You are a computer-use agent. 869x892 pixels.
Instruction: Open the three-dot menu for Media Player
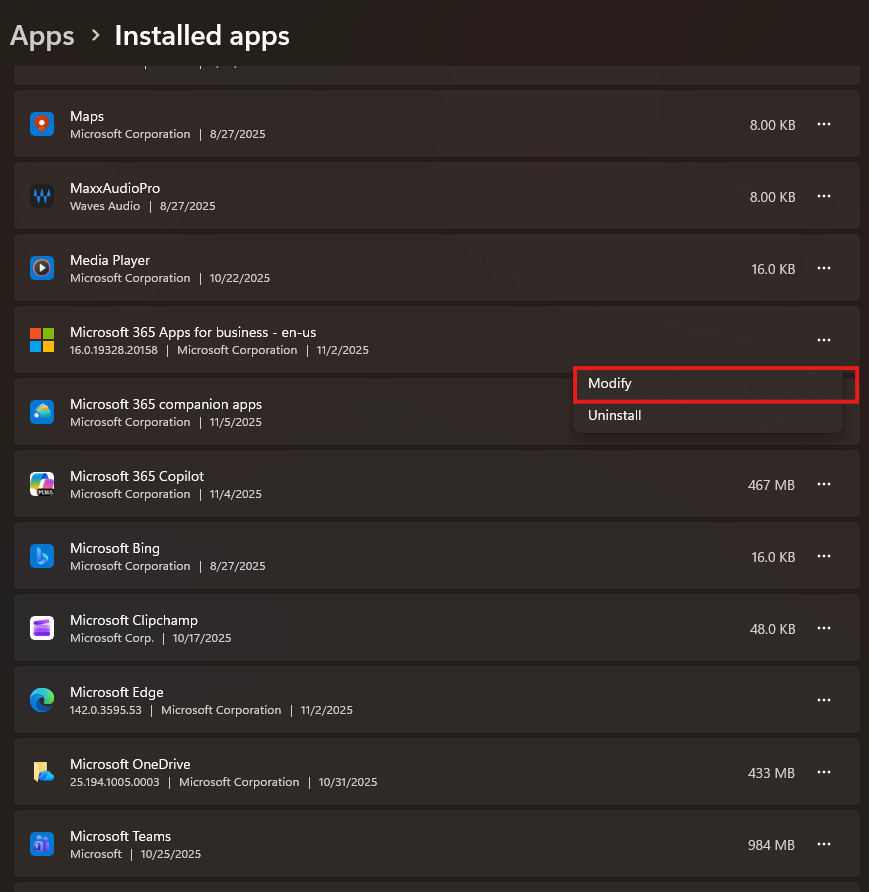(x=824, y=268)
